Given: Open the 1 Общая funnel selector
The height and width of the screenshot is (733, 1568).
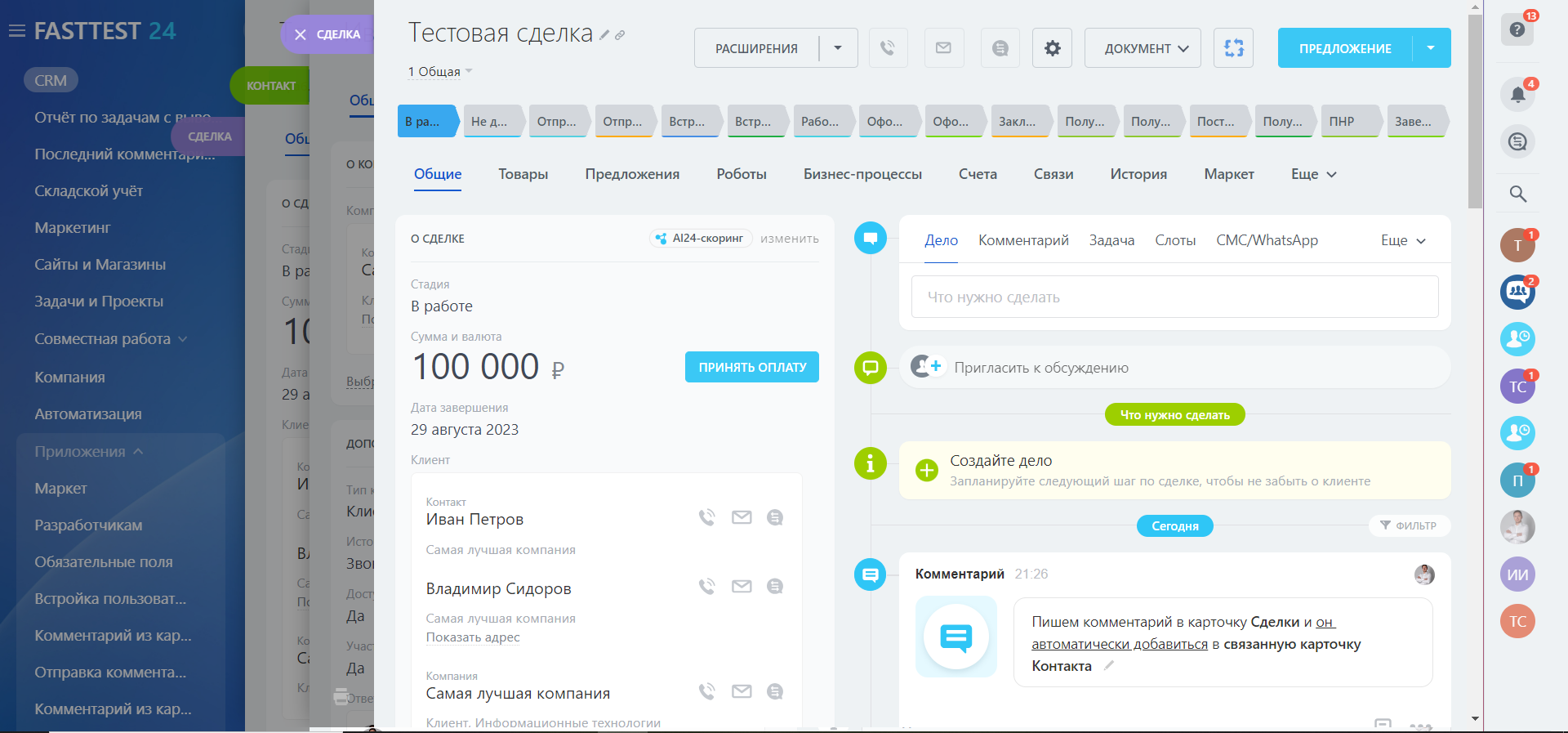Looking at the screenshot, I should [440, 72].
